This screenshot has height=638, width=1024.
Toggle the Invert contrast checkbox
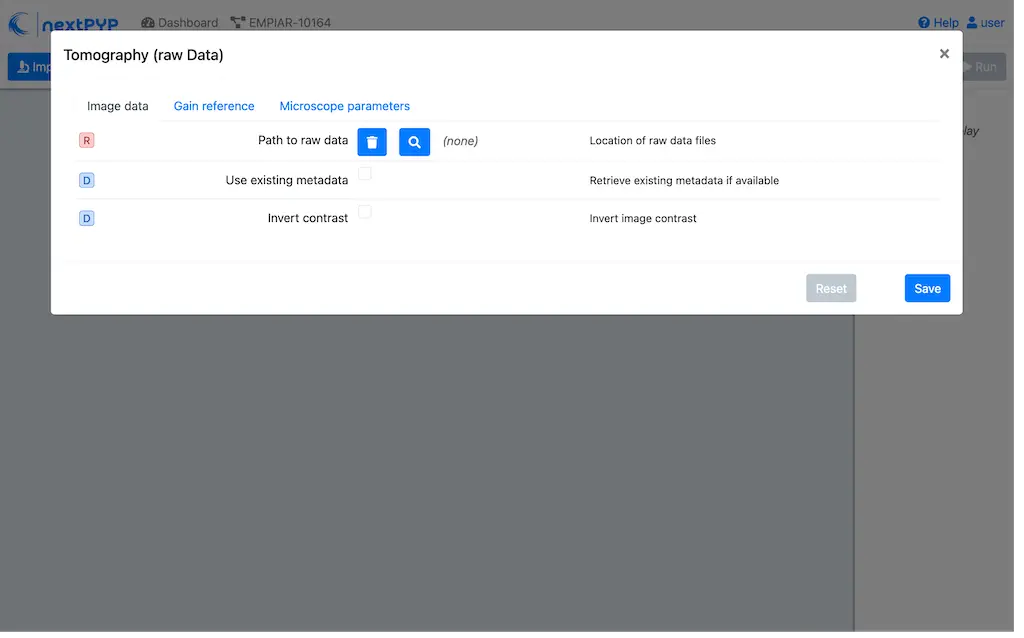(365, 212)
